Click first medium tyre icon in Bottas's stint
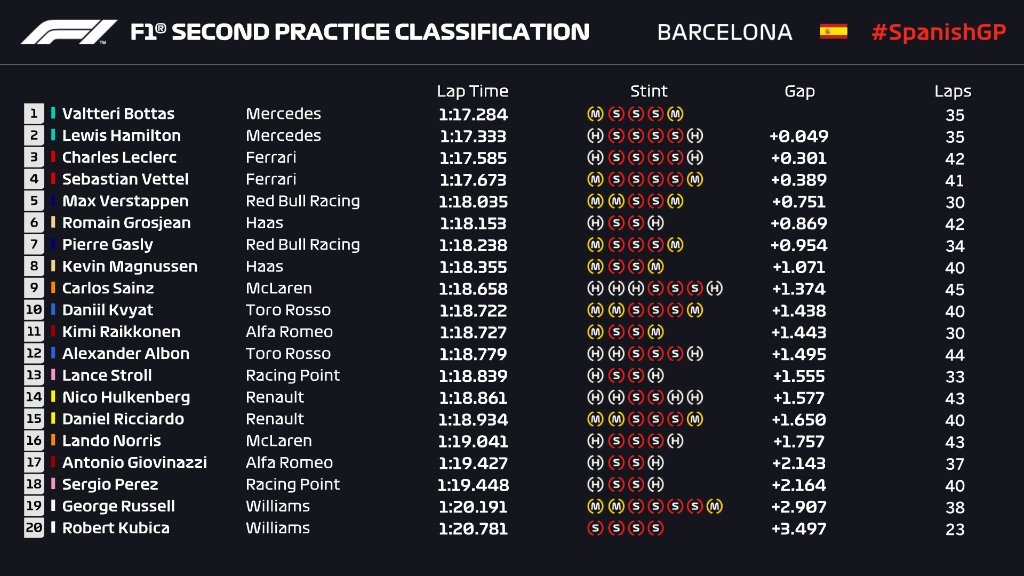This screenshot has width=1024, height=576. coord(595,114)
